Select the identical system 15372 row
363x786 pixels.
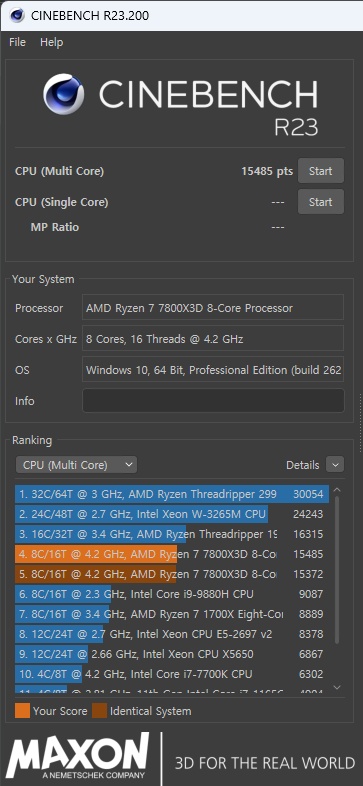pos(172,573)
